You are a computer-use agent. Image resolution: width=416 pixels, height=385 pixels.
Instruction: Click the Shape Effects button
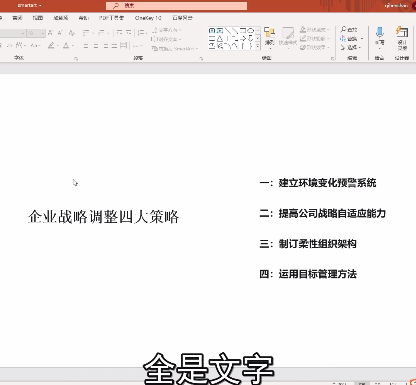pyautogui.click(x=315, y=48)
